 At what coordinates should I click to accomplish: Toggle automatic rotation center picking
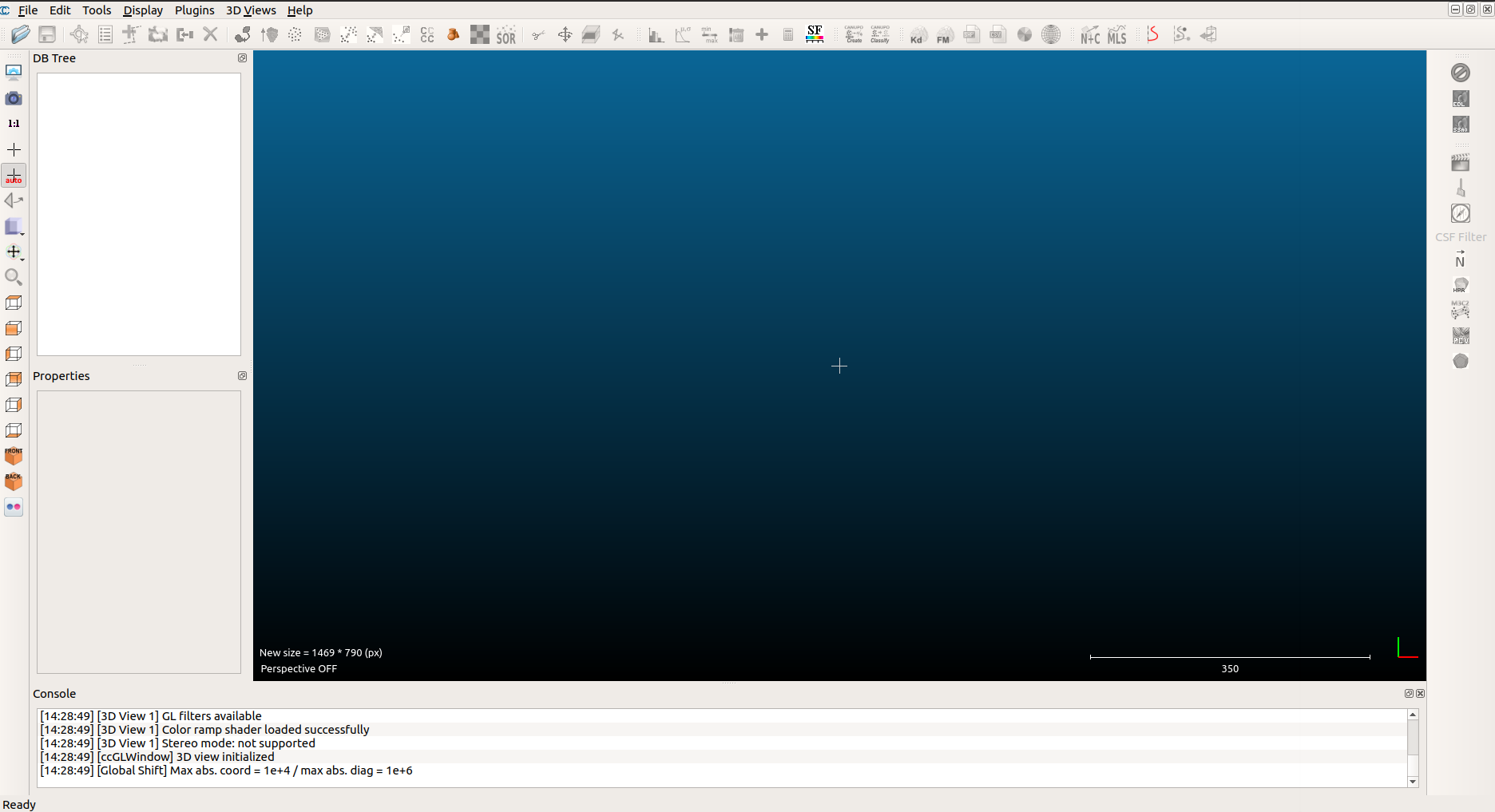tap(14, 175)
